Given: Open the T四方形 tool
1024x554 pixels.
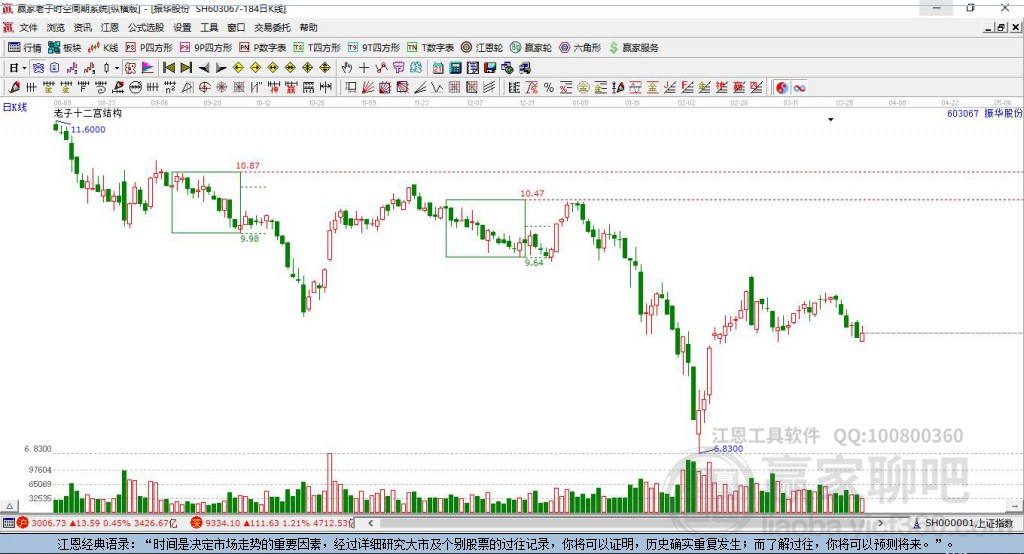Looking at the screenshot, I should pos(317,47).
